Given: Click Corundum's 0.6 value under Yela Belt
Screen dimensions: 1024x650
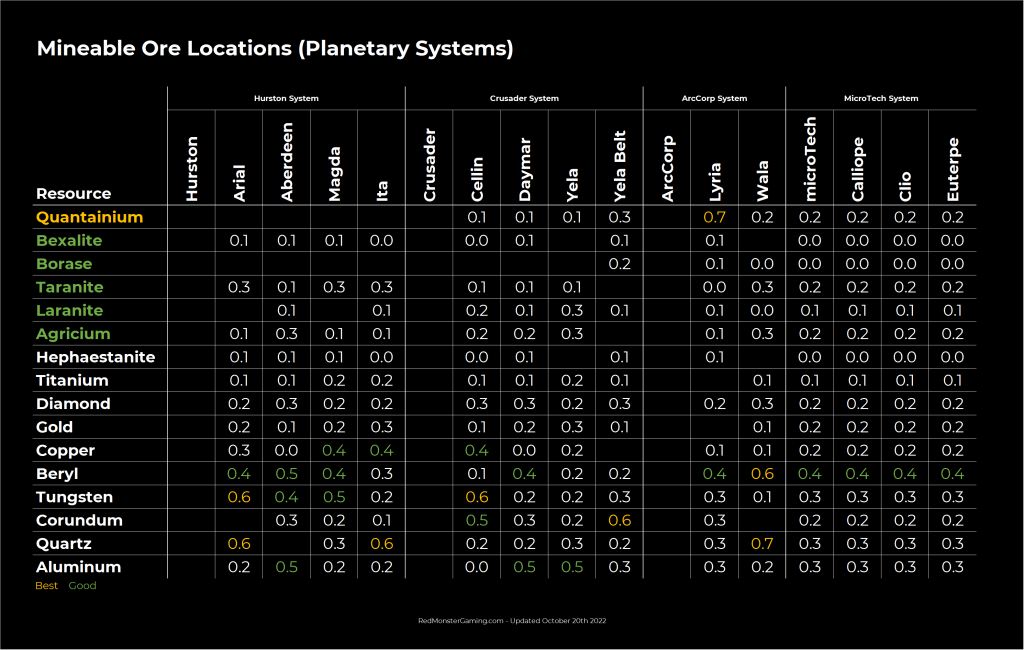Looking at the screenshot, I should click(619, 520).
